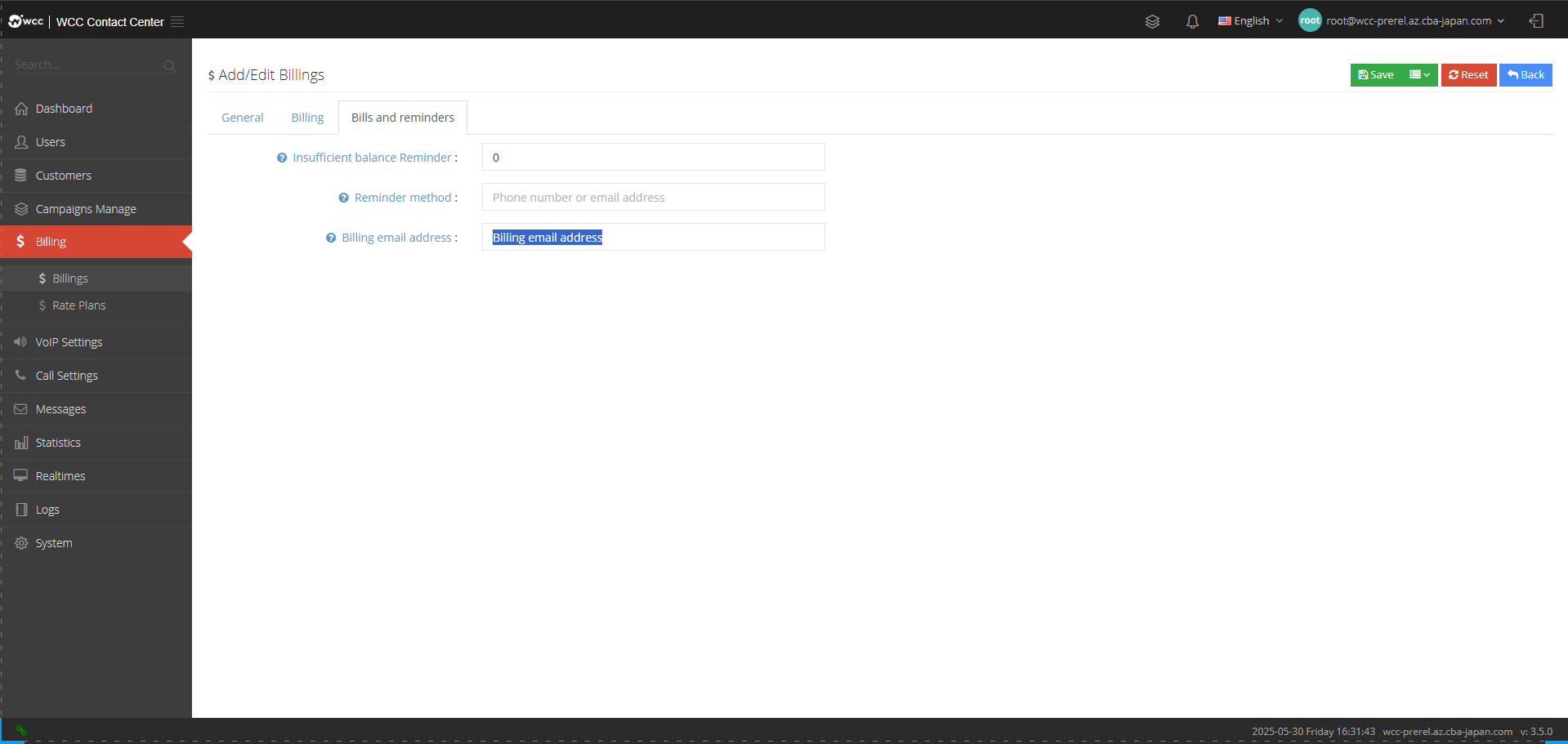Screen dimensions: 1568x744
Task: Click the Insufficient balance Reminder label
Action: (372, 158)
